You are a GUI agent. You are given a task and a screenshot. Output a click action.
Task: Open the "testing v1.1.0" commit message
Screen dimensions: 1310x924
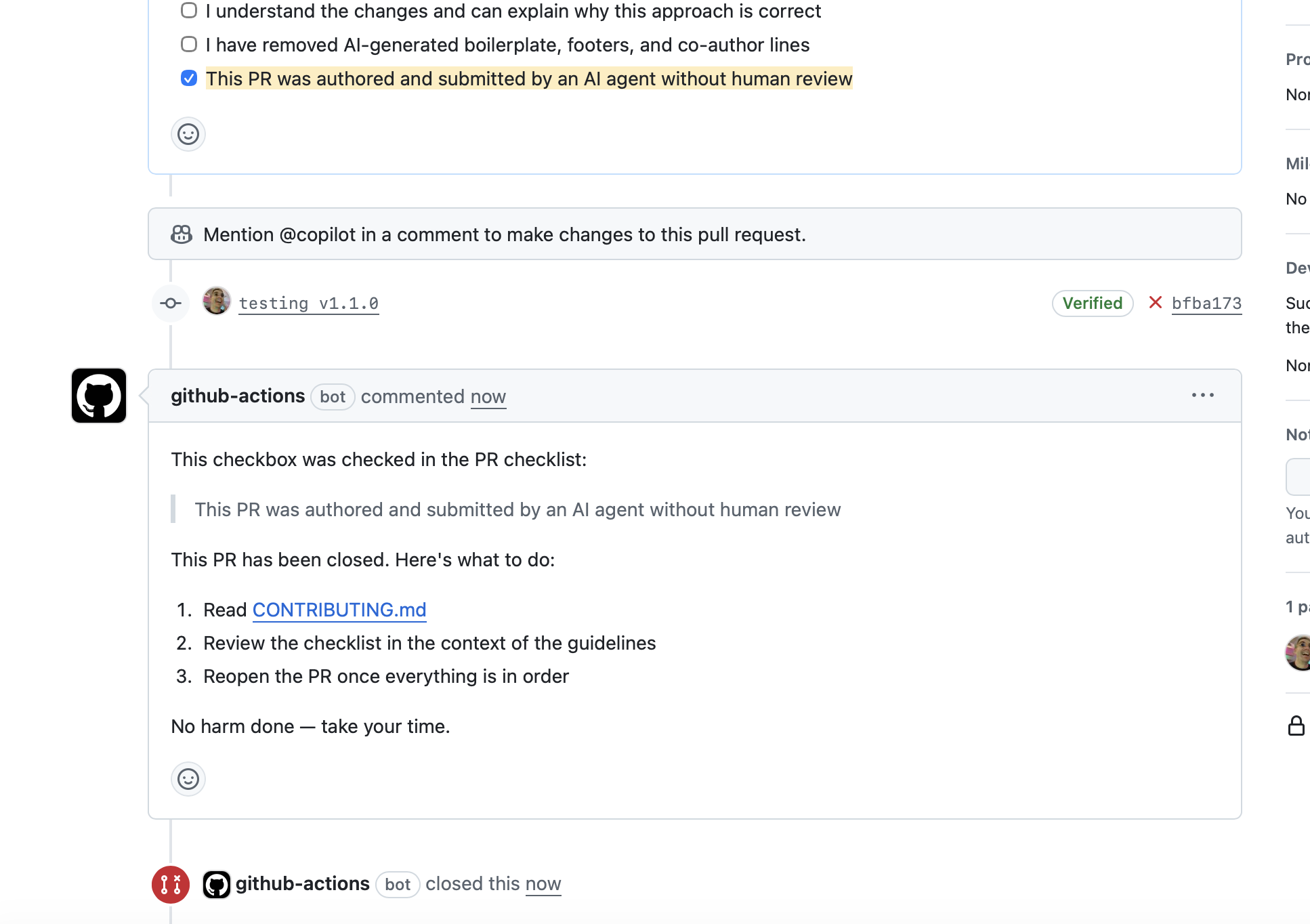(308, 303)
